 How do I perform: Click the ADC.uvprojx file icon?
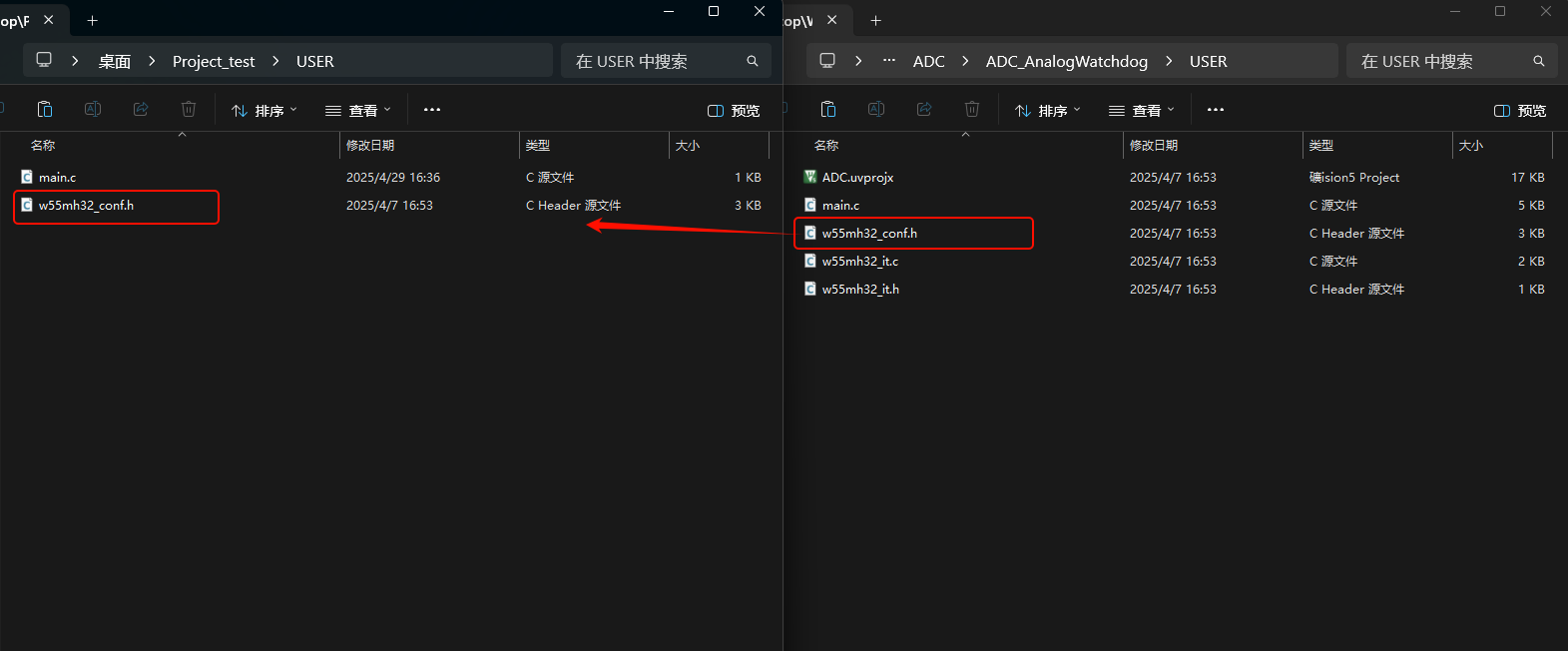coord(810,177)
